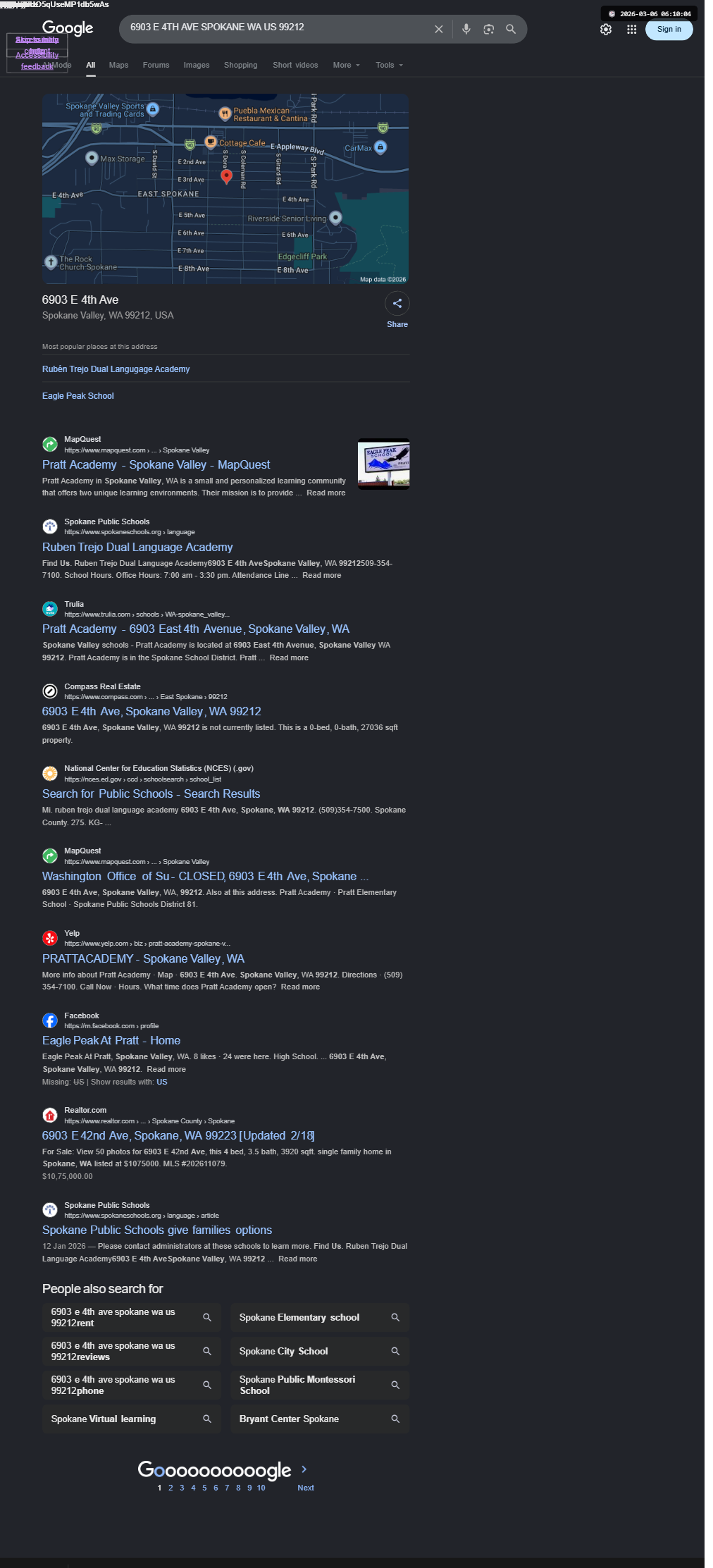This screenshot has width=713, height=1568.
Task: Open Rubén Trejo Dual Langugage Academy place link
Action: pyautogui.click(x=116, y=369)
